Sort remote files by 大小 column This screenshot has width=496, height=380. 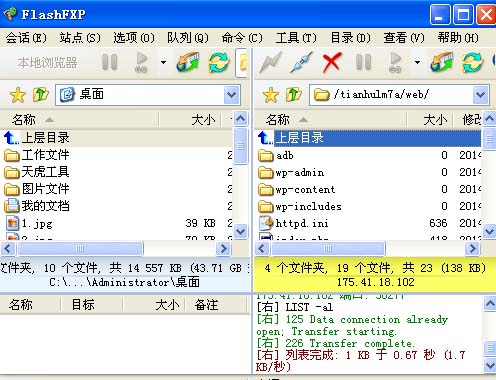(430, 120)
